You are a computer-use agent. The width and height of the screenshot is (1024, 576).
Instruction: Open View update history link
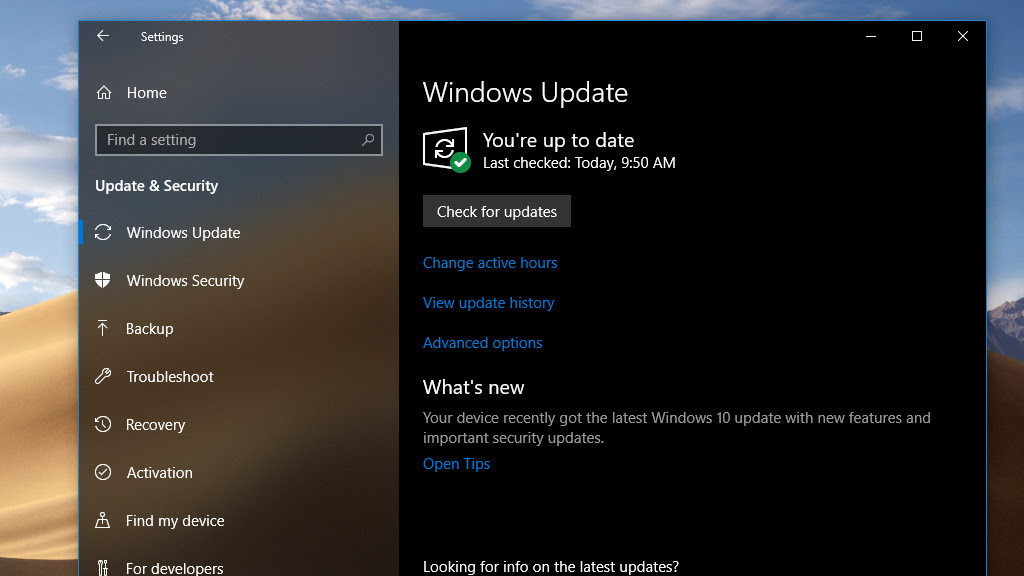tap(488, 302)
